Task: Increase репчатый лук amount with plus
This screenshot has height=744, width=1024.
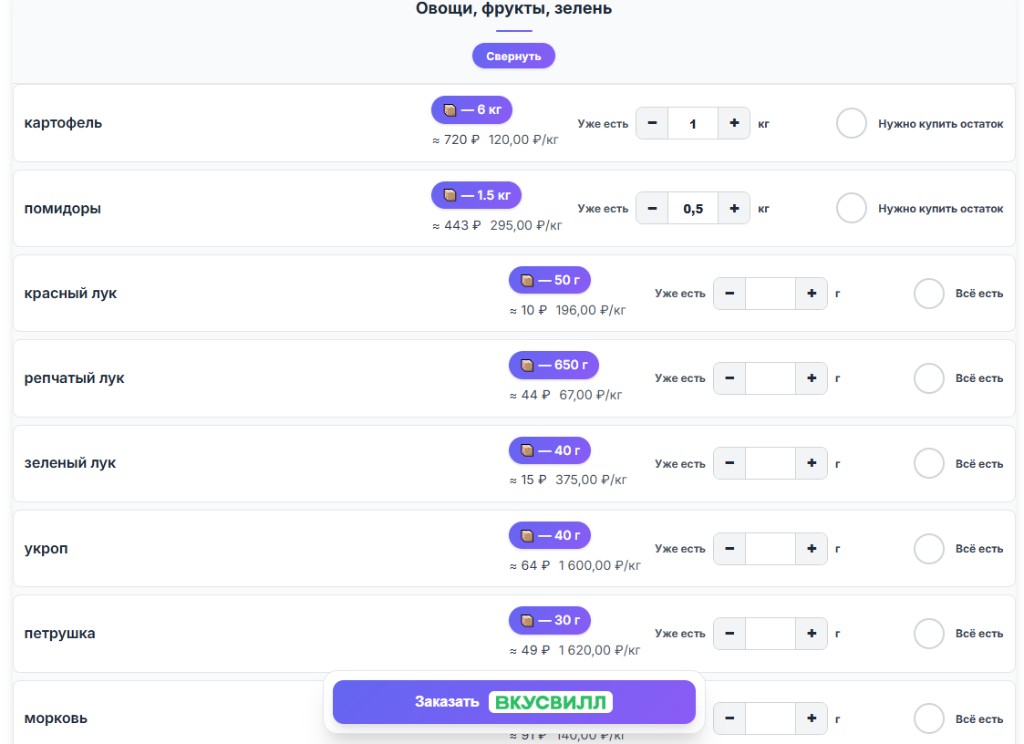Action: 812,378
